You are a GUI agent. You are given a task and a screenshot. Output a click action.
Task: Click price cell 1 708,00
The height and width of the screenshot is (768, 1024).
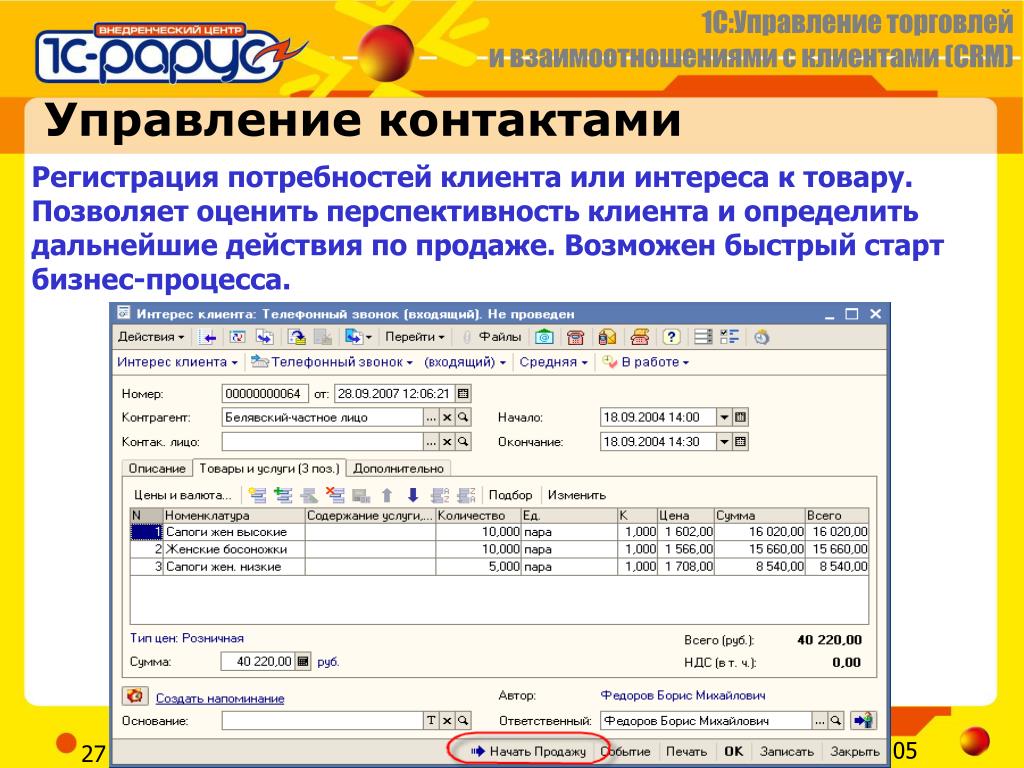(686, 566)
